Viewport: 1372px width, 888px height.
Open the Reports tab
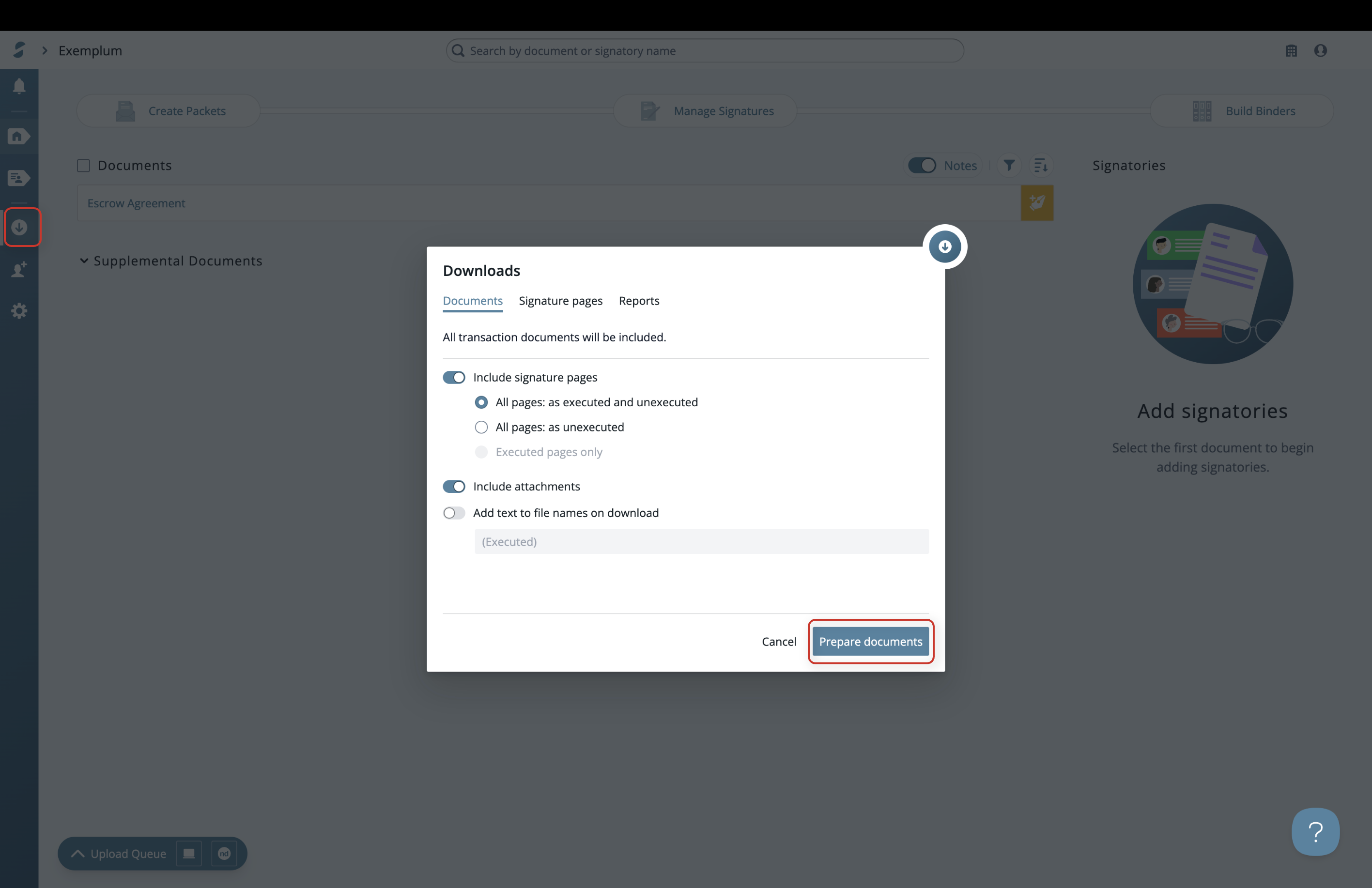coord(639,301)
